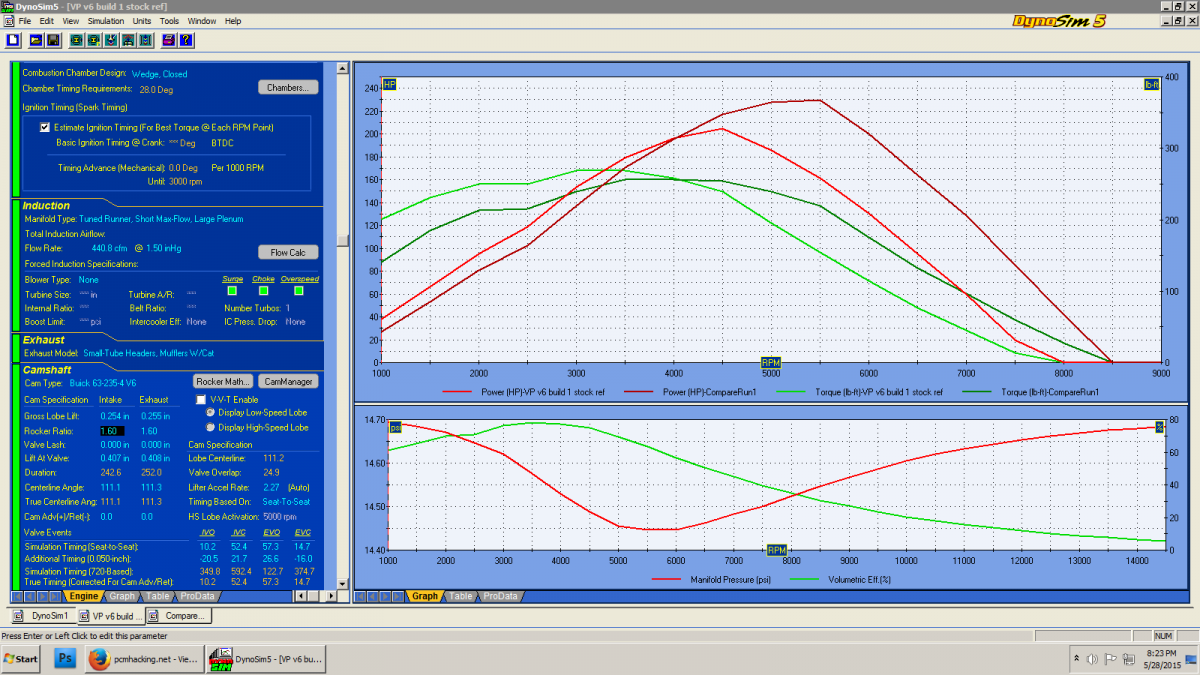Click the Chamber Timing Requirements 28.0 Deg value

coord(157,88)
